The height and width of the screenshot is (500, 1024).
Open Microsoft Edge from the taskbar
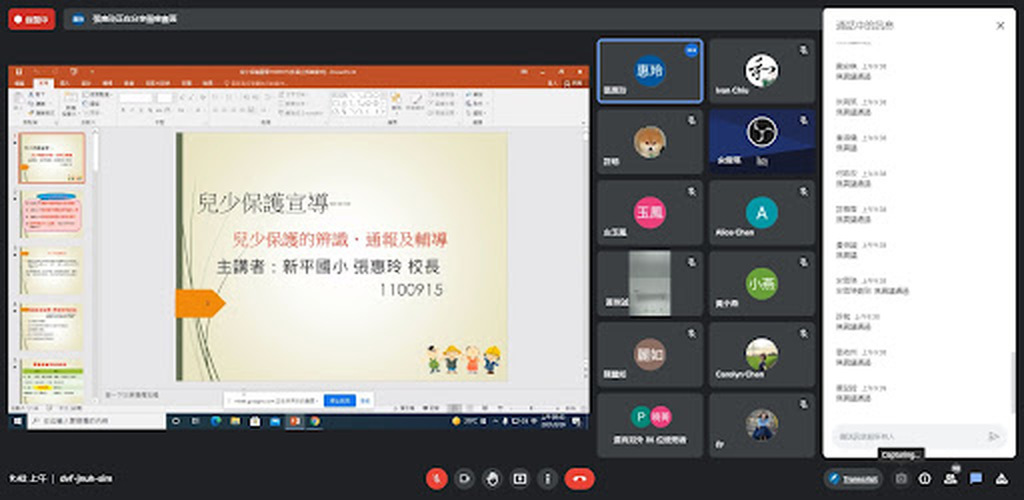point(216,422)
